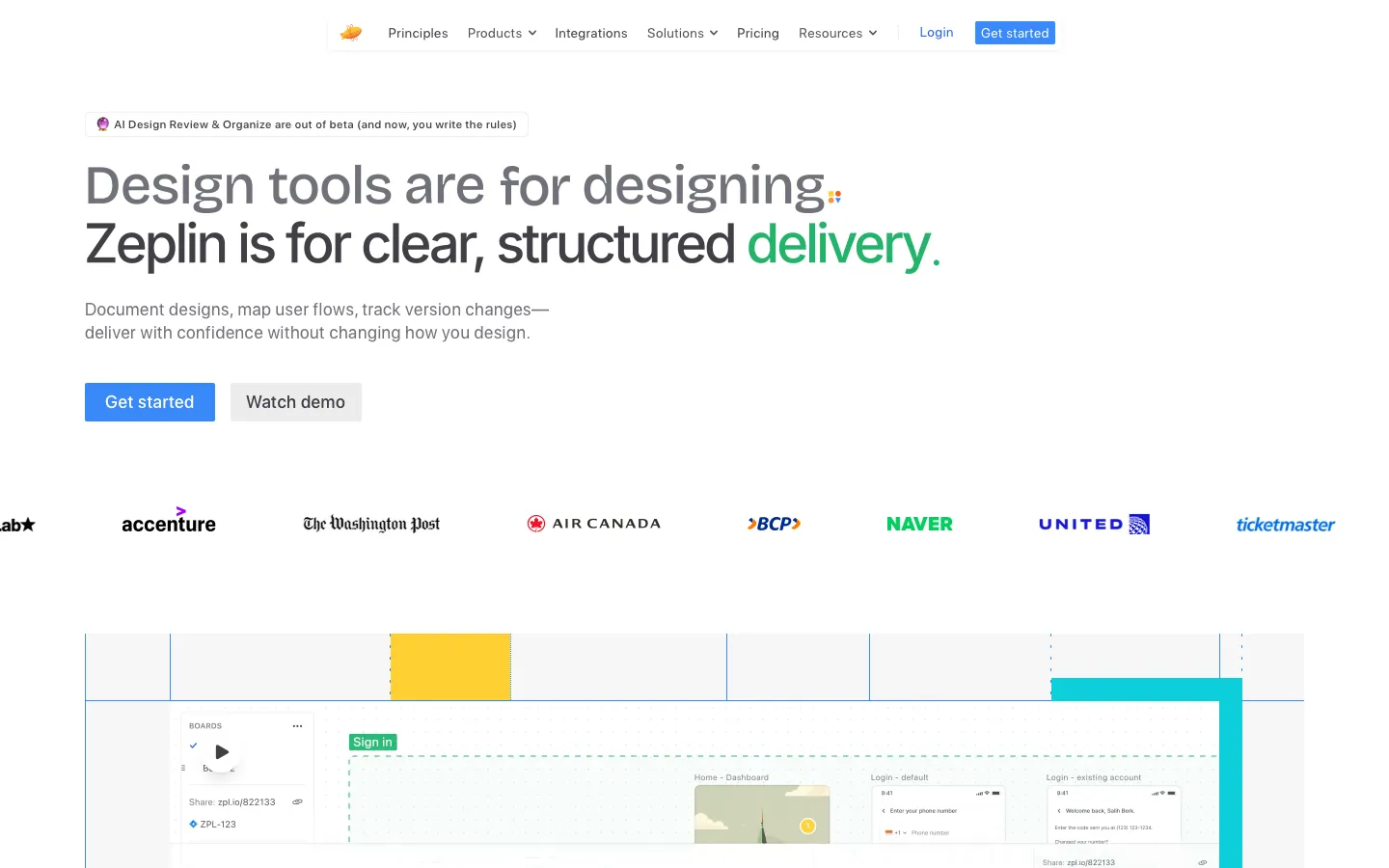
Task: Click the Accenture logo
Action: coord(169,521)
